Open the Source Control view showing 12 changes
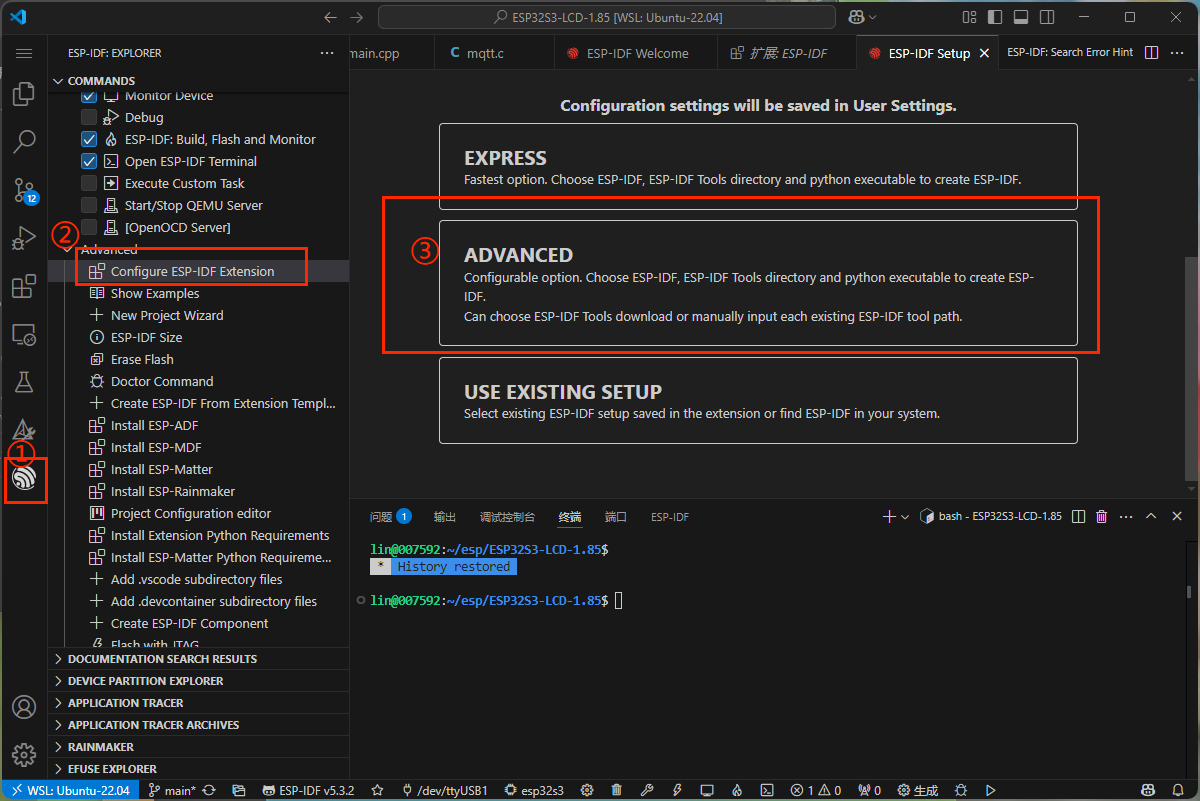Viewport: 1200px width, 801px height. [x=24, y=190]
